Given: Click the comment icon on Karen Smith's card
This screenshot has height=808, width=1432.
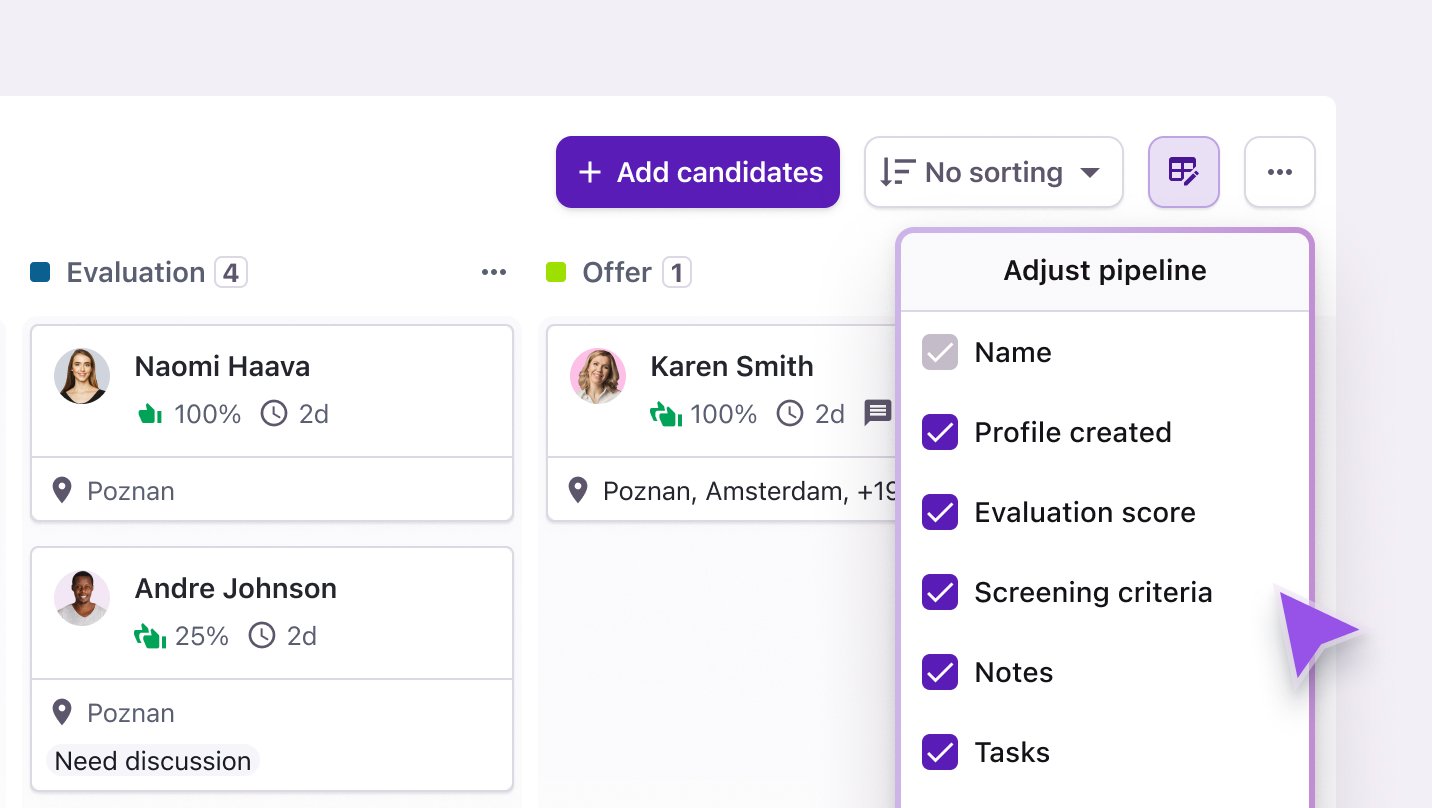Looking at the screenshot, I should click(877, 413).
